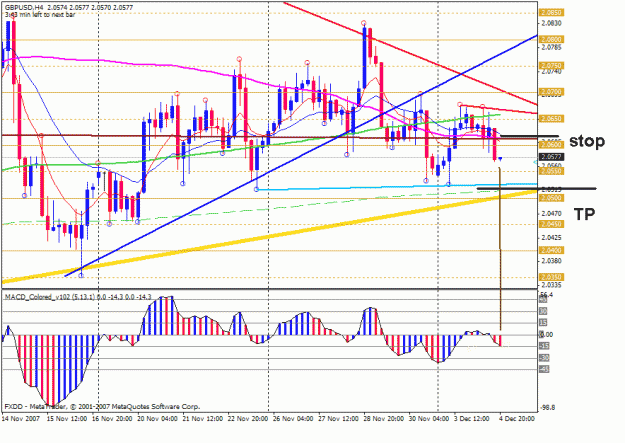
Task: Click the 14 Nov 2007 date label
Action: tap(21, 419)
